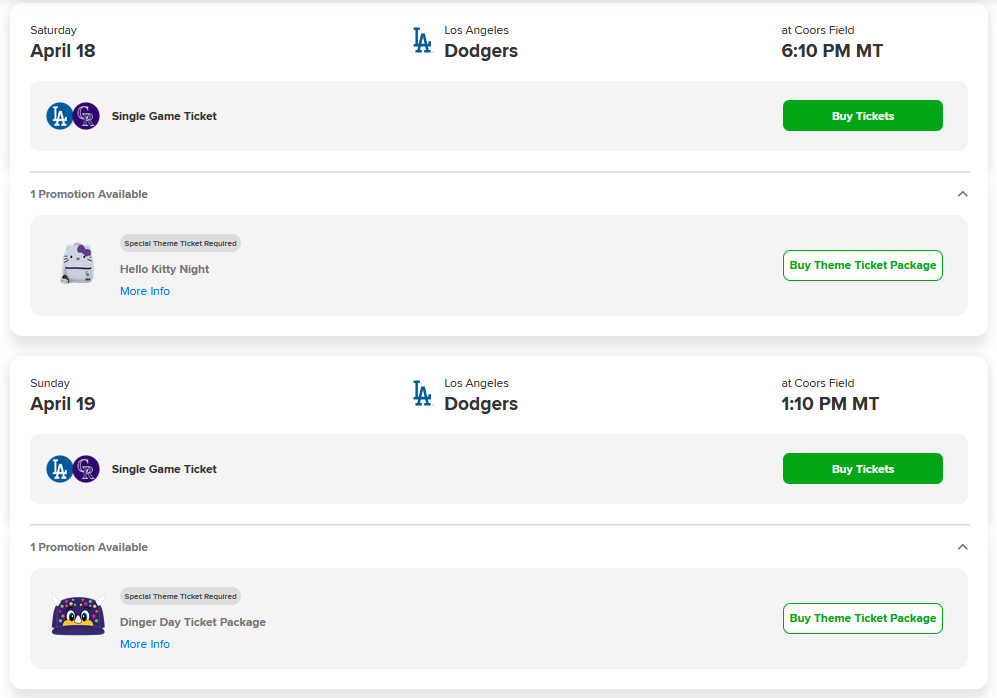
Task: Click the Dodgers logo in April 19 Single Game Ticket row
Action: [60, 469]
